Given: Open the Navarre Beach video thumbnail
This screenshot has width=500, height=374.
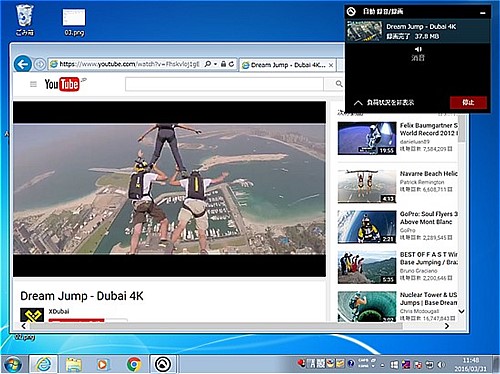Looking at the screenshot, I should coord(367,186).
